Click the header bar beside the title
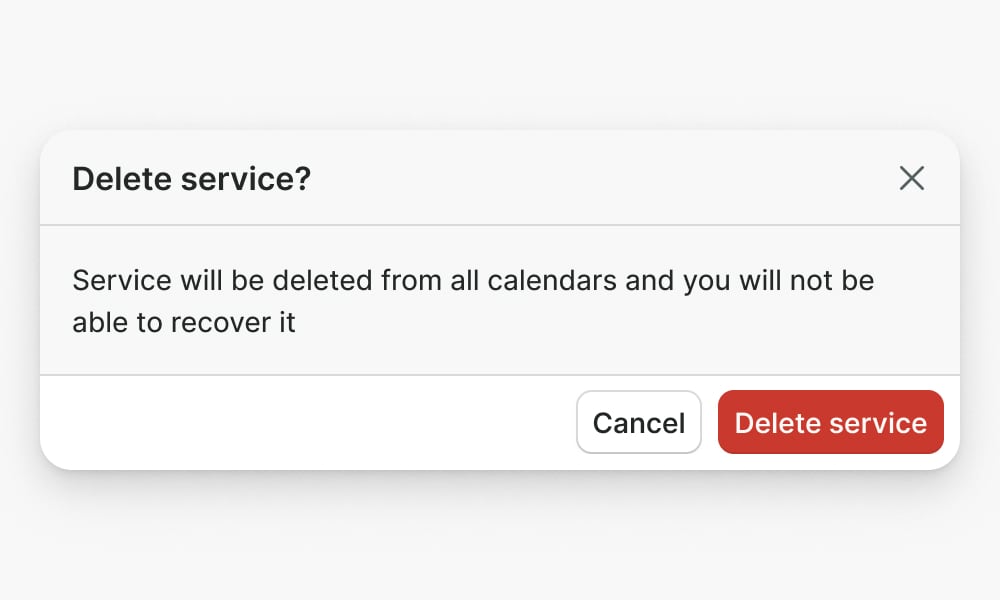This screenshot has width=1000, height=600. [x=600, y=180]
